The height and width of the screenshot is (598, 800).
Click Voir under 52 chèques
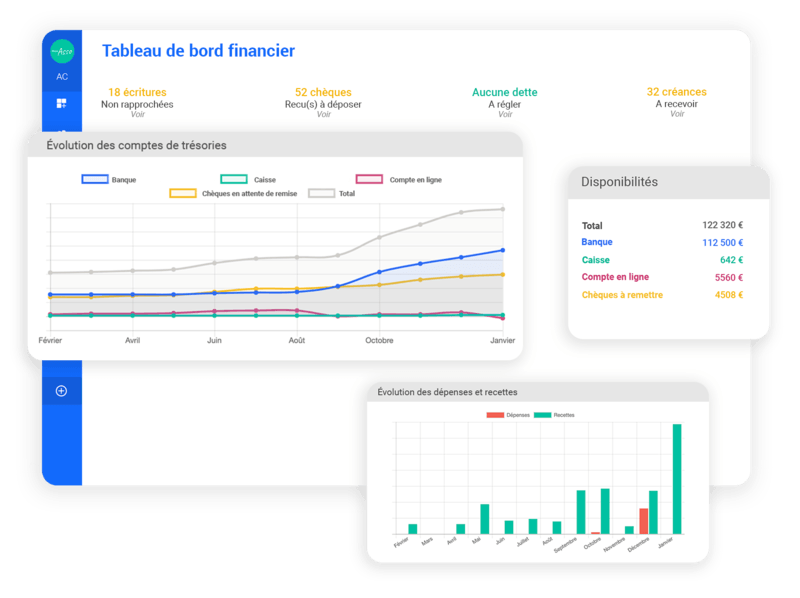tap(323, 114)
